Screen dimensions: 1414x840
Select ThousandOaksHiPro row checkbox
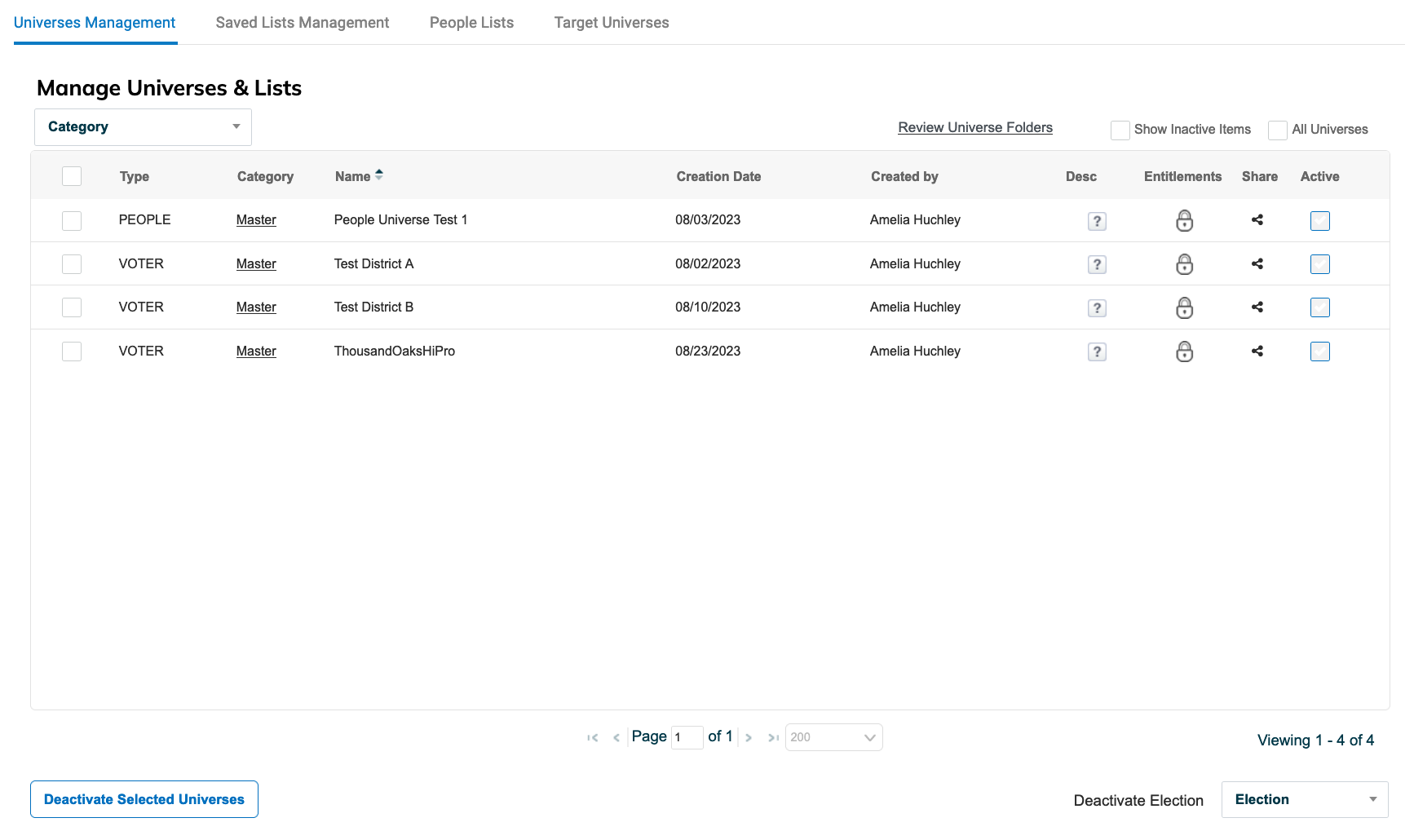72,351
